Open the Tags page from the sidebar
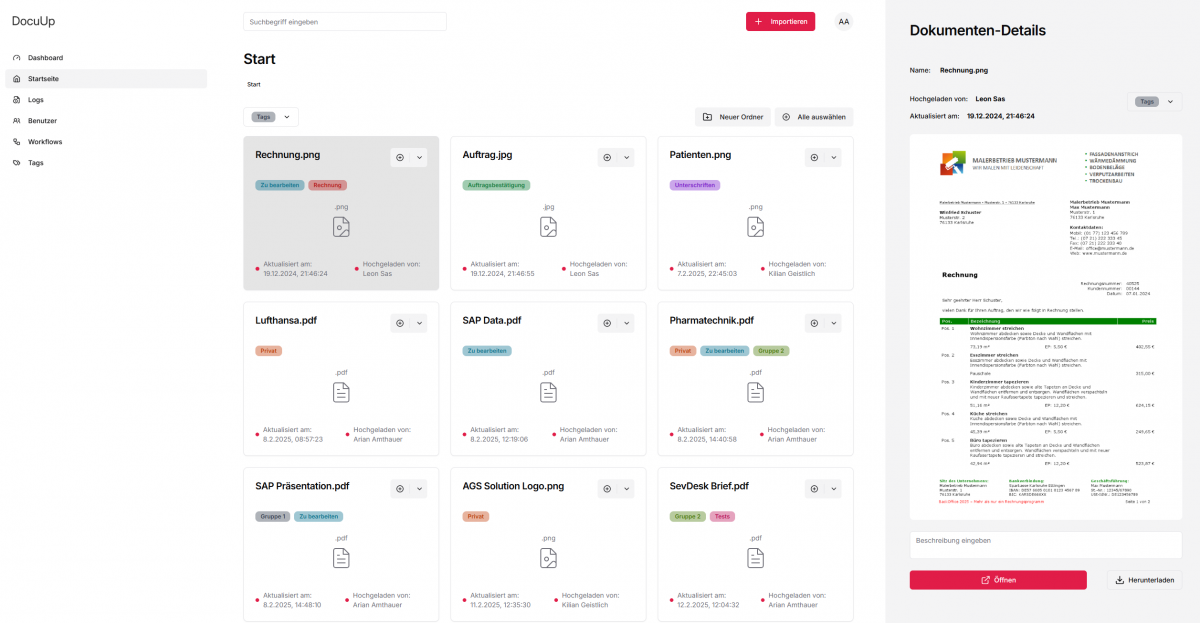This screenshot has width=1200, height=623. pos(35,163)
